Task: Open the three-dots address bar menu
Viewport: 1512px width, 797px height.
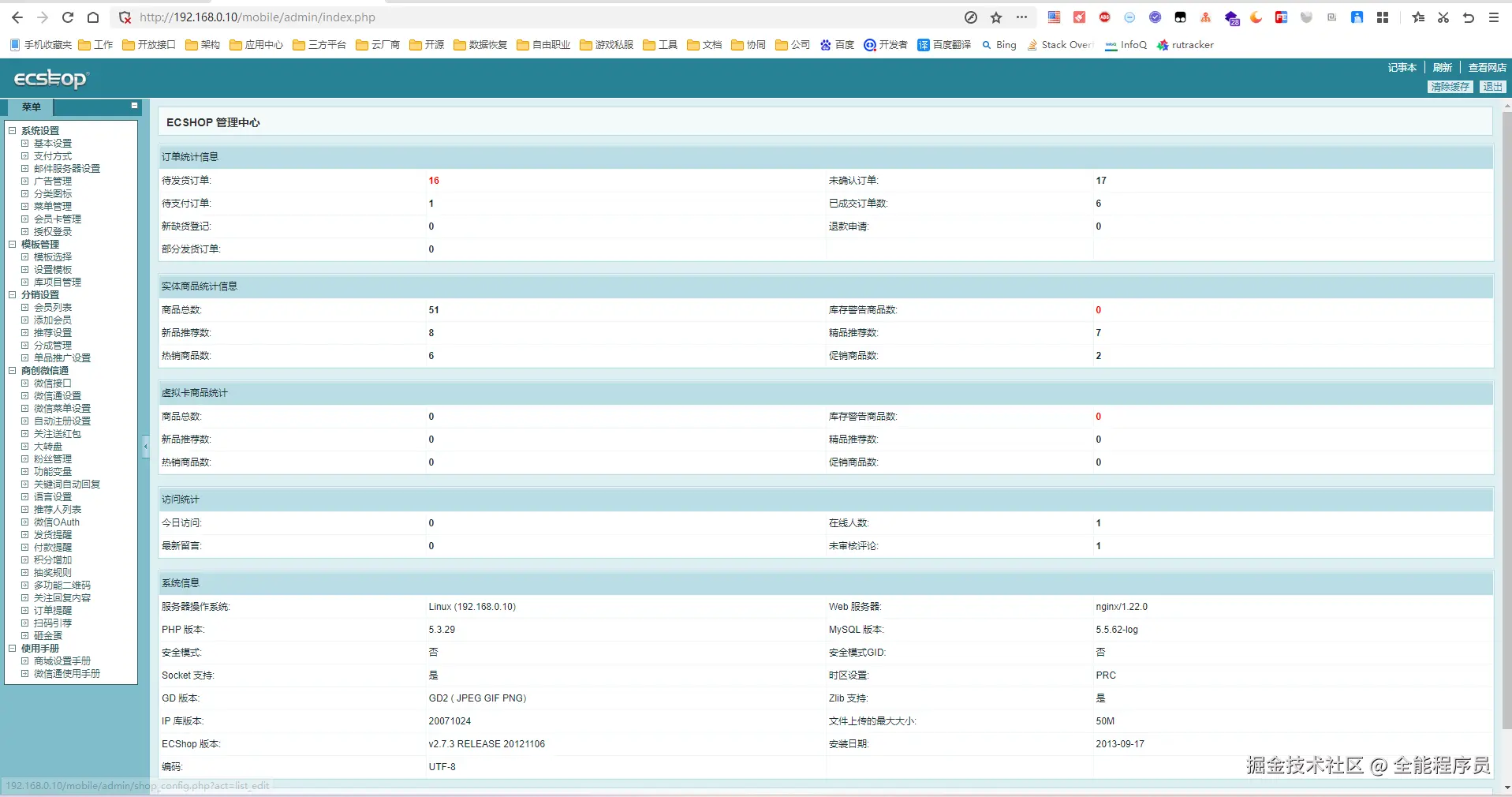Action: coord(1021,17)
